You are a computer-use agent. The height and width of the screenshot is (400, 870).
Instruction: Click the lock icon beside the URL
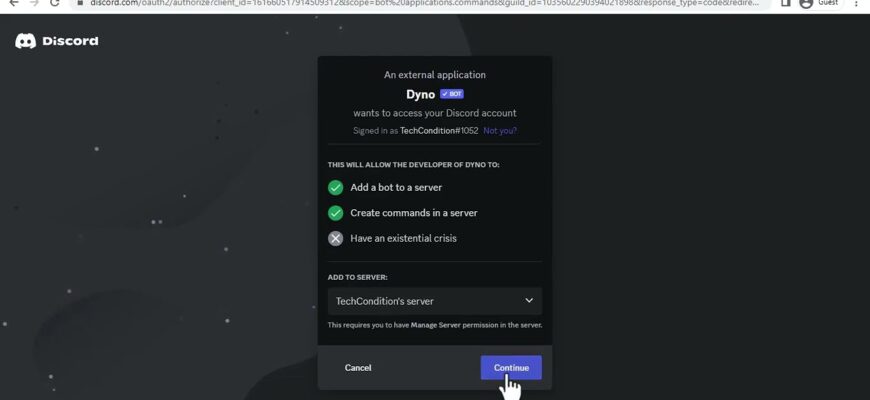click(80, 2)
